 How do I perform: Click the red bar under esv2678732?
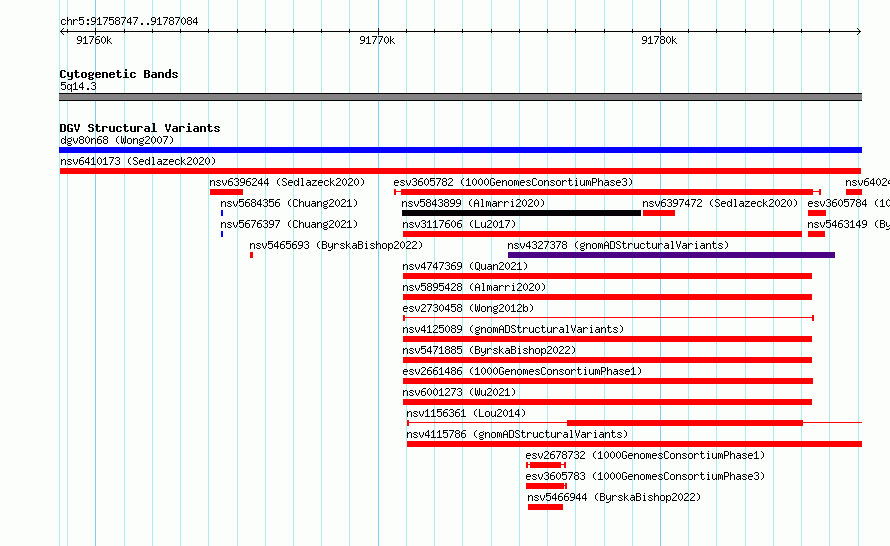[x=546, y=465]
